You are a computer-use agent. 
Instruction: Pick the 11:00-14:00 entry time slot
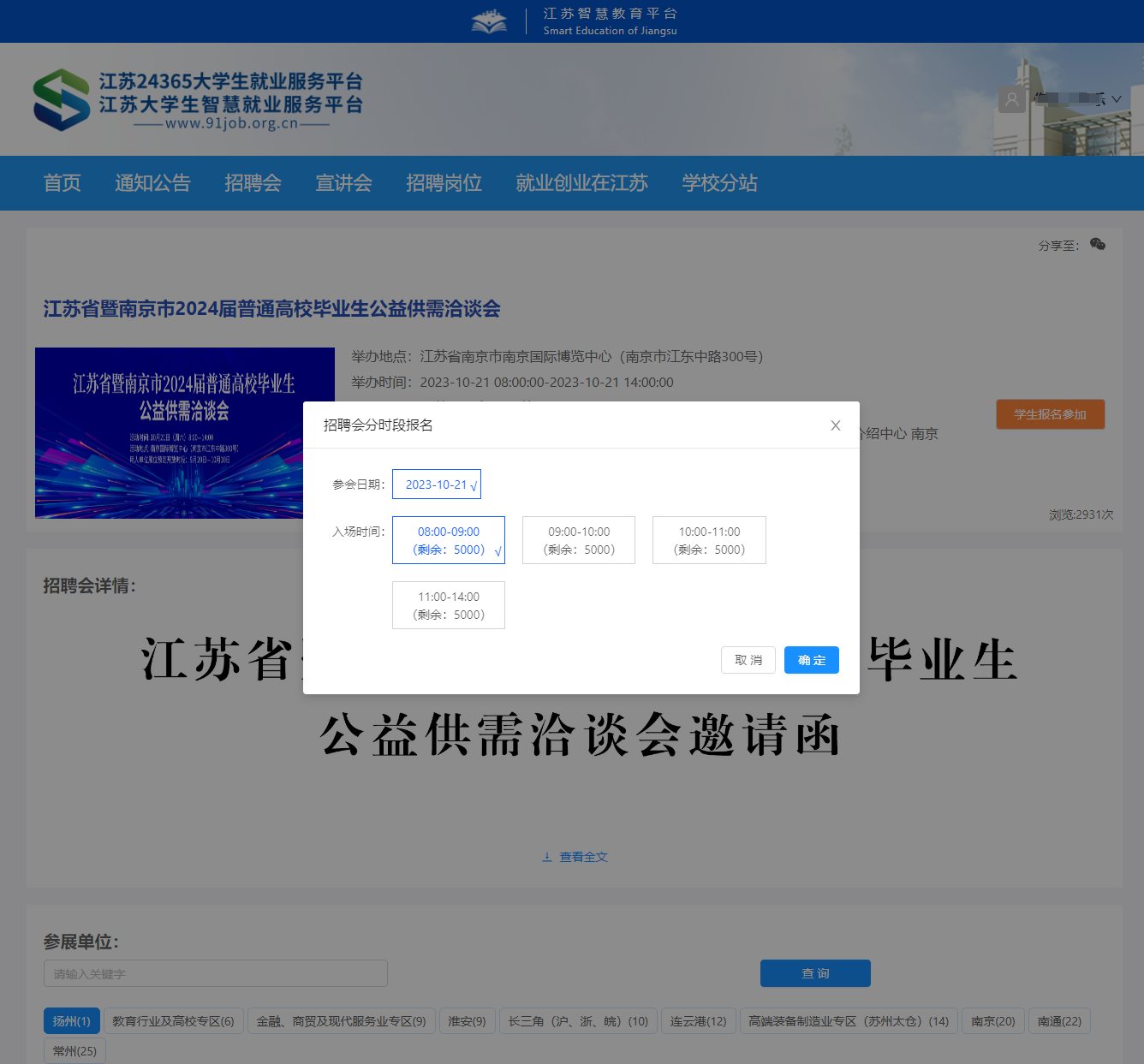point(449,605)
